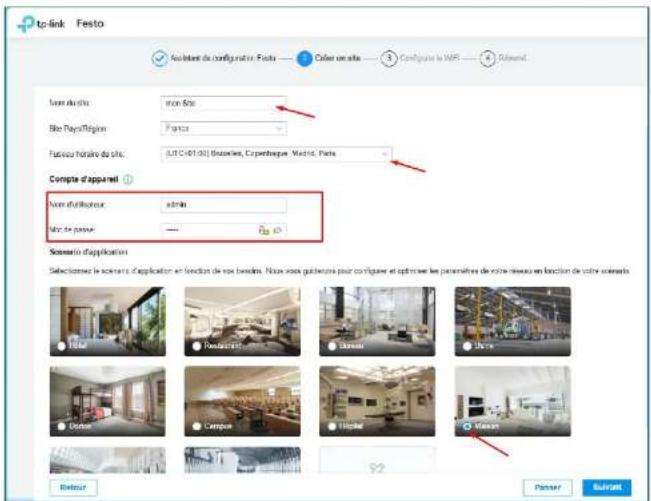Click the Retour button

pos(73,487)
